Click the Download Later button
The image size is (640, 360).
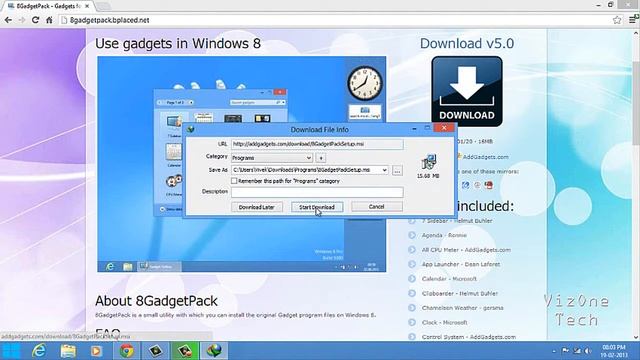(x=257, y=207)
